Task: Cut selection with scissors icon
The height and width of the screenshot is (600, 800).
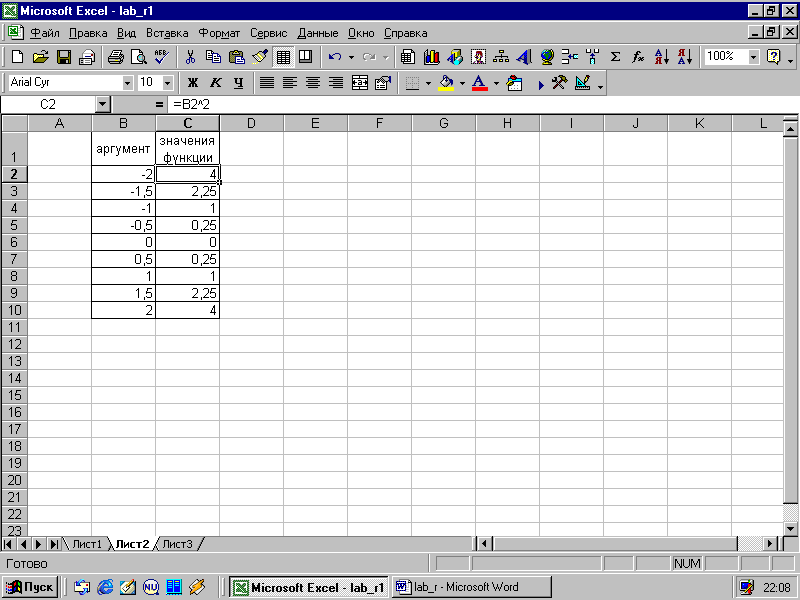Action: 190,57
